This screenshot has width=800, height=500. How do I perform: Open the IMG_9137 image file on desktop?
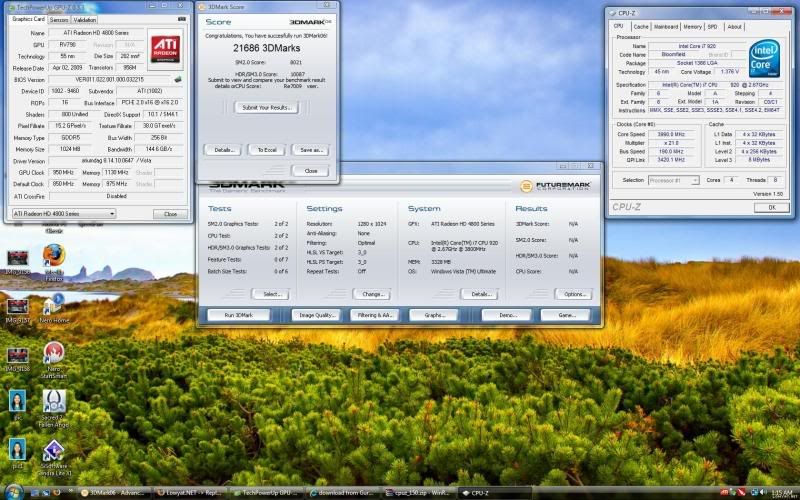pos(17,310)
